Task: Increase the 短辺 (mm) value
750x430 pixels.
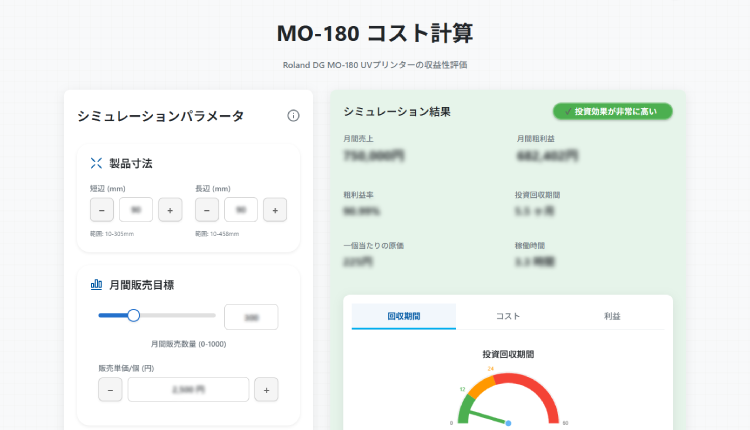Action: coord(170,210)
